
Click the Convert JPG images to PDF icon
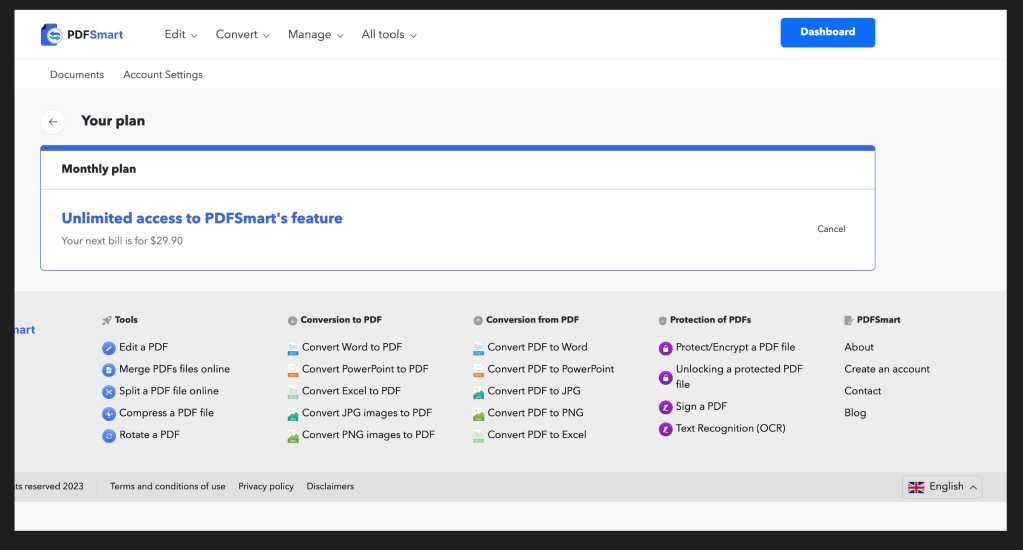pyautogui.click(x=293, y=414)
